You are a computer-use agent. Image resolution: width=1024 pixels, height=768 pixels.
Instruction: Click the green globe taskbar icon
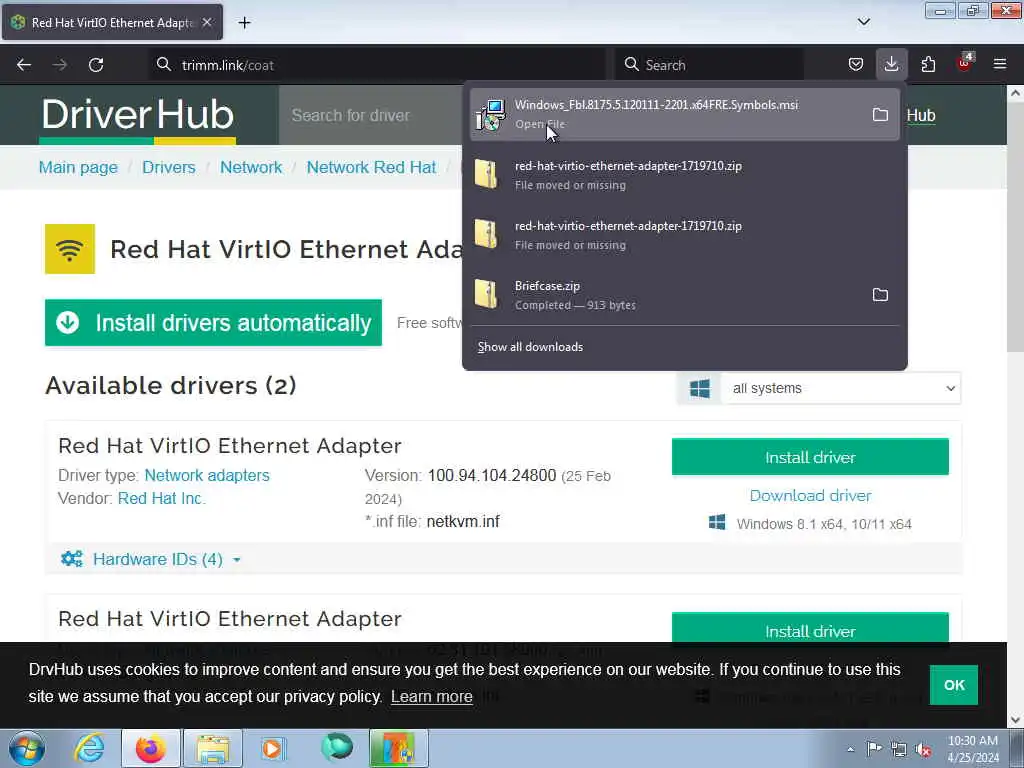337,748
